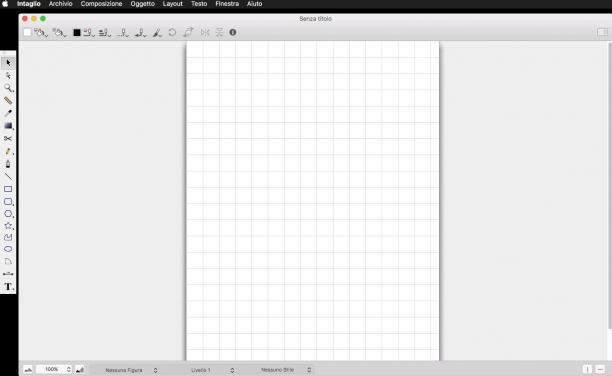Click the white fill color swatch

click(x=27, y=32)
